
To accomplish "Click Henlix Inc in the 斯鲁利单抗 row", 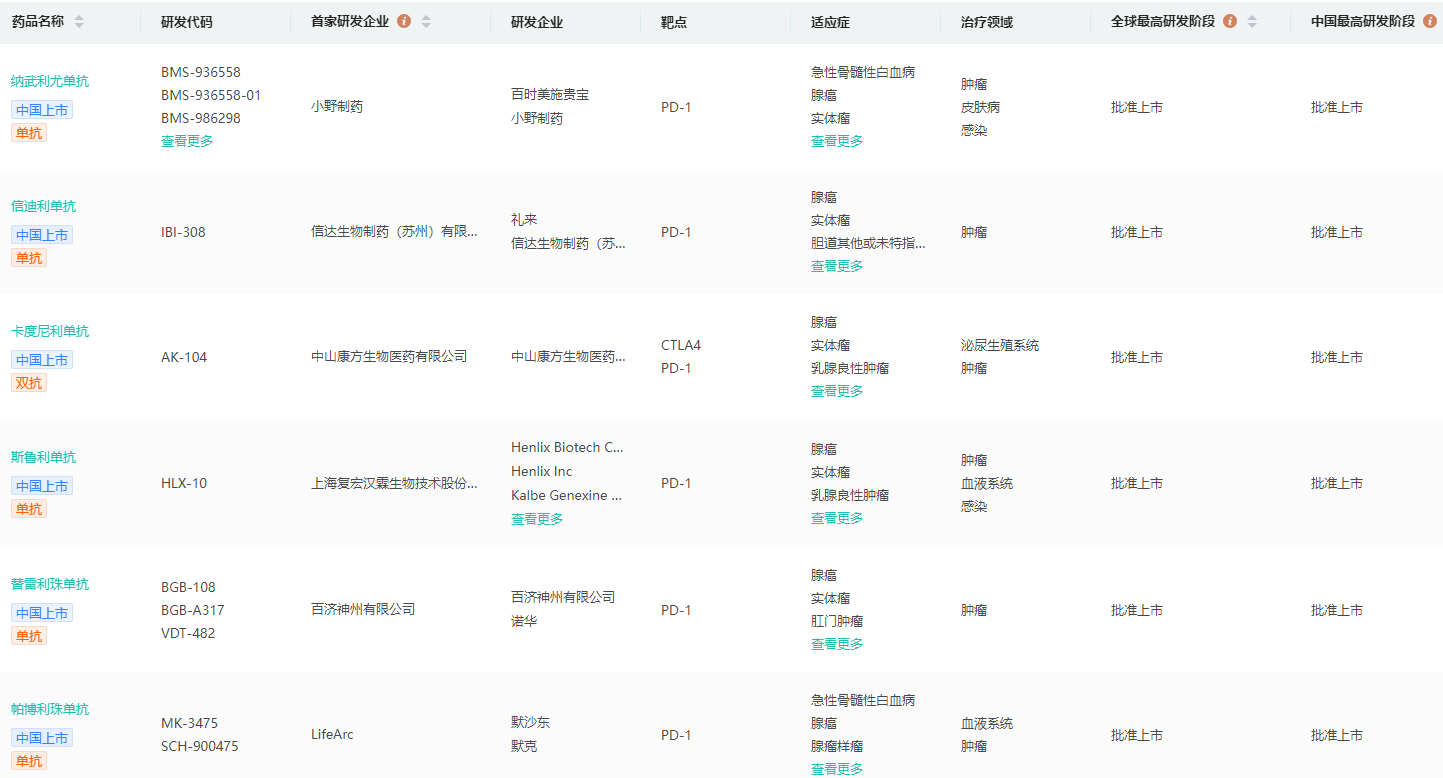I will pyautogui.click(x=542, y=471).
